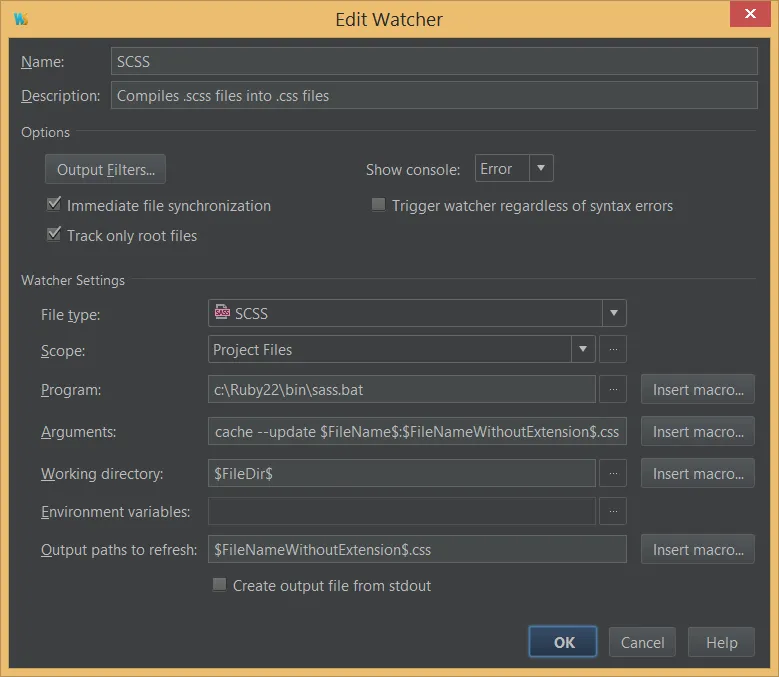Click the File type SCSS combo box
The height and width of the screenshot is (677, 779).
pos(417,313)
